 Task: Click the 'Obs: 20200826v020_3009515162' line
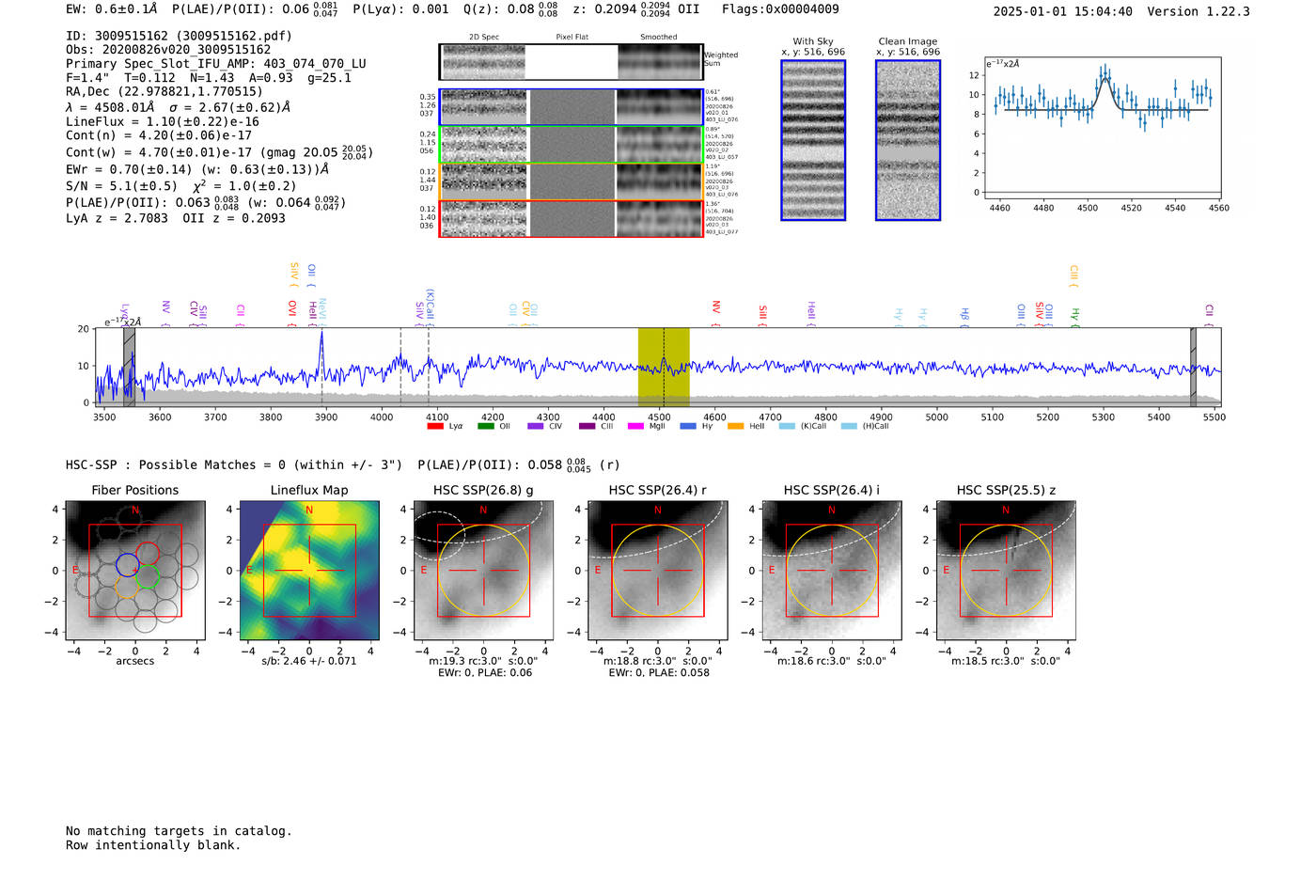(x=168, y=50)
